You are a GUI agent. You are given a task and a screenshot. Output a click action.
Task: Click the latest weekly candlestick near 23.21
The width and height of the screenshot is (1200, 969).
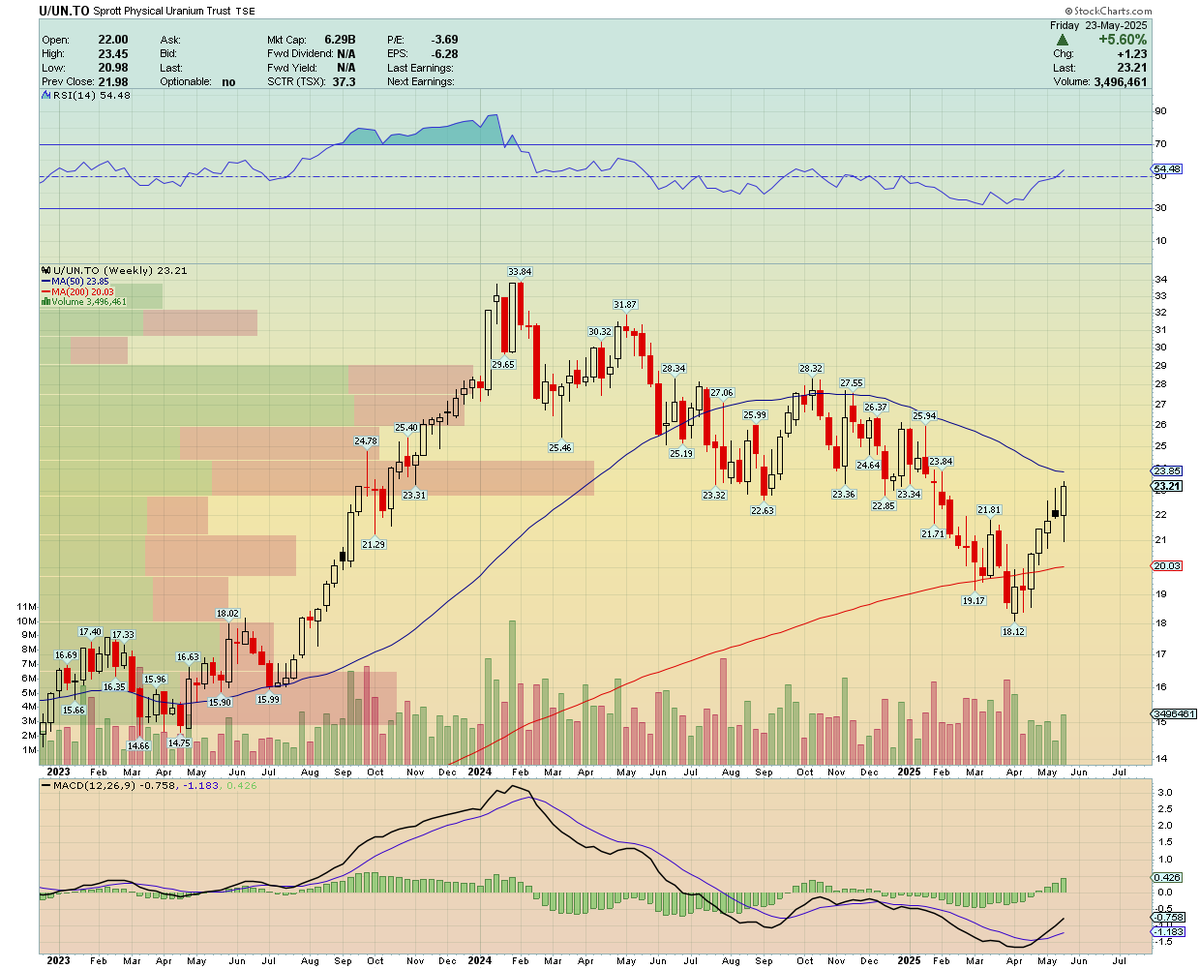click(x=1064, y=502)
